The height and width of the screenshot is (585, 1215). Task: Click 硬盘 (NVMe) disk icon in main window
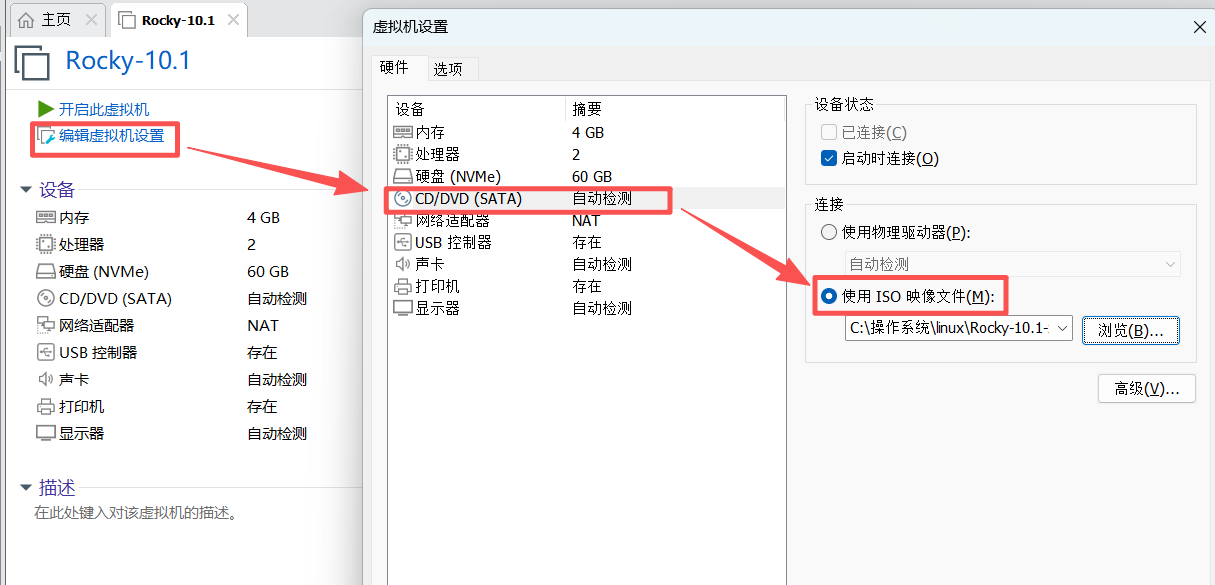pyautogui.click(x=45, y=271)
